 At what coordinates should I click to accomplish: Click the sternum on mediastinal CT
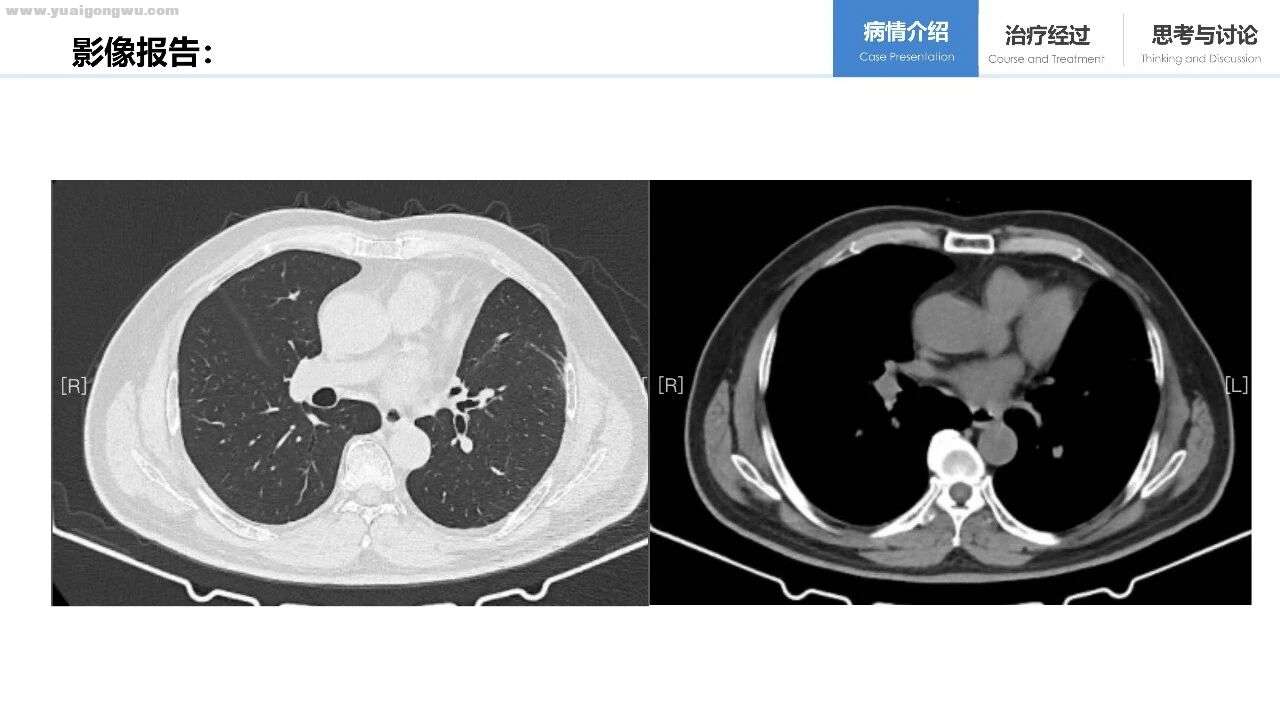click(967, 240)
